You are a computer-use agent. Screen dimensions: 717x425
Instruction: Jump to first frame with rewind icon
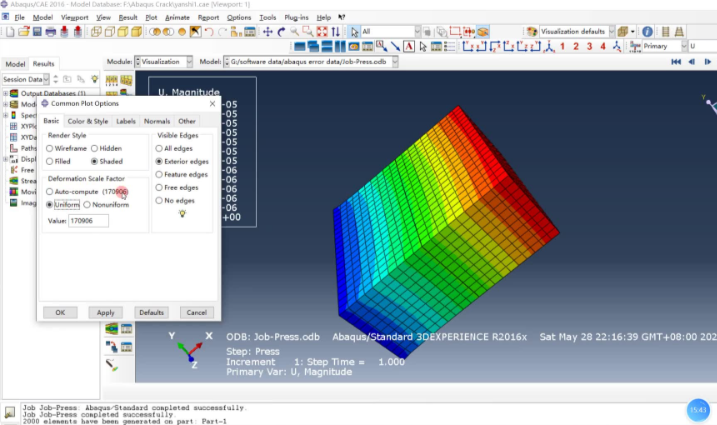click(x=676, y=62)
